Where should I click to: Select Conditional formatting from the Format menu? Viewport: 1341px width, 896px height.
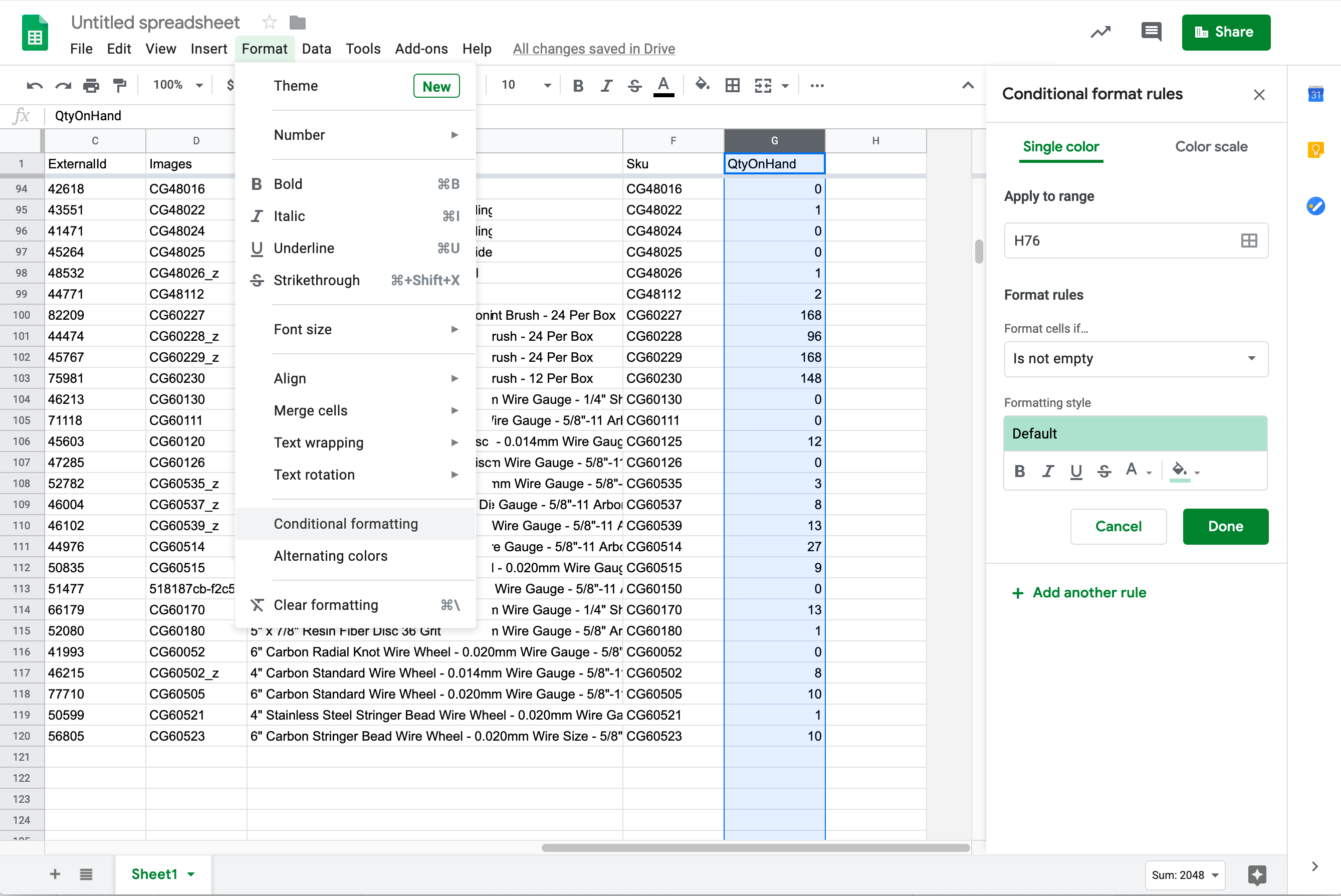[346, 523]
